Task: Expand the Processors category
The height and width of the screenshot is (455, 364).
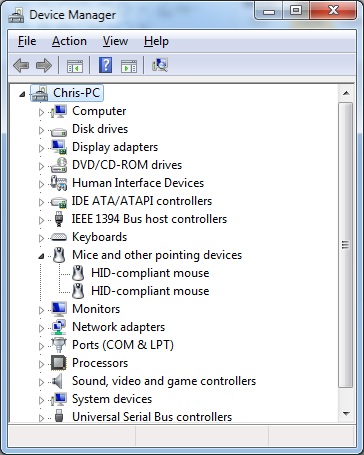Action: (x=41, y=364)
